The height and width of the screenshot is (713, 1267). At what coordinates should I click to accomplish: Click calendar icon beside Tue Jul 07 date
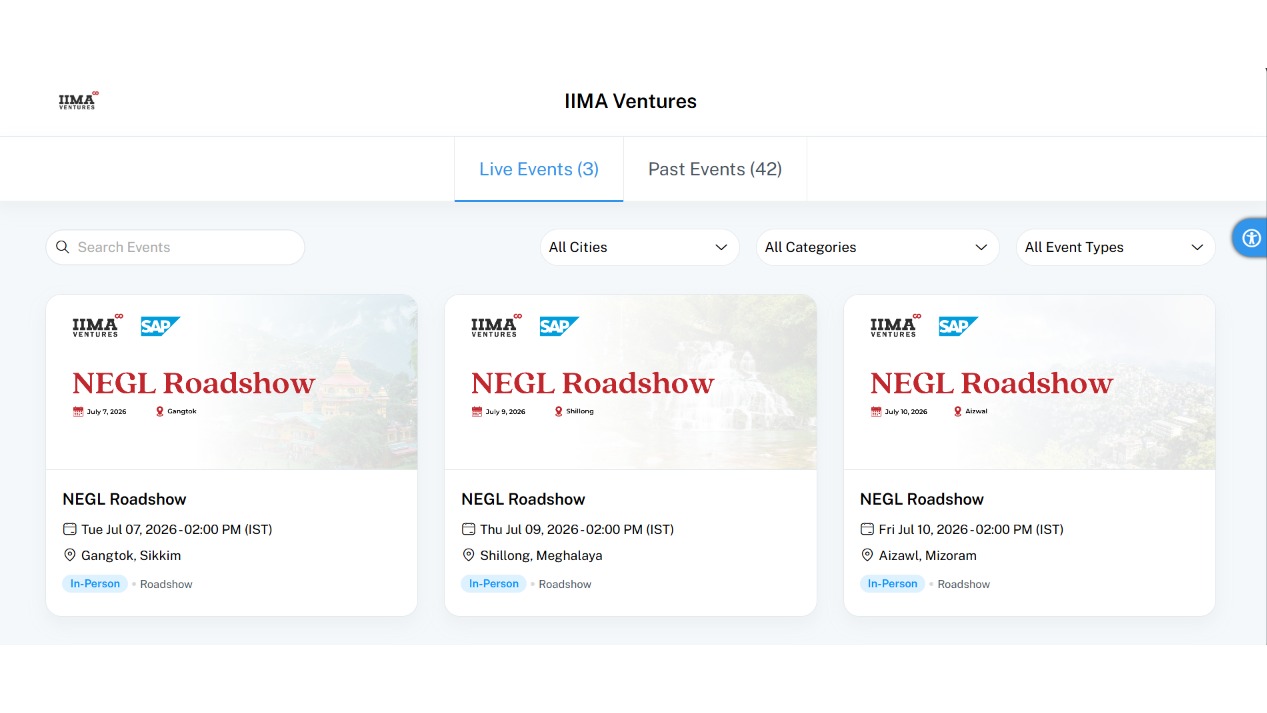[x=70, y=529]
